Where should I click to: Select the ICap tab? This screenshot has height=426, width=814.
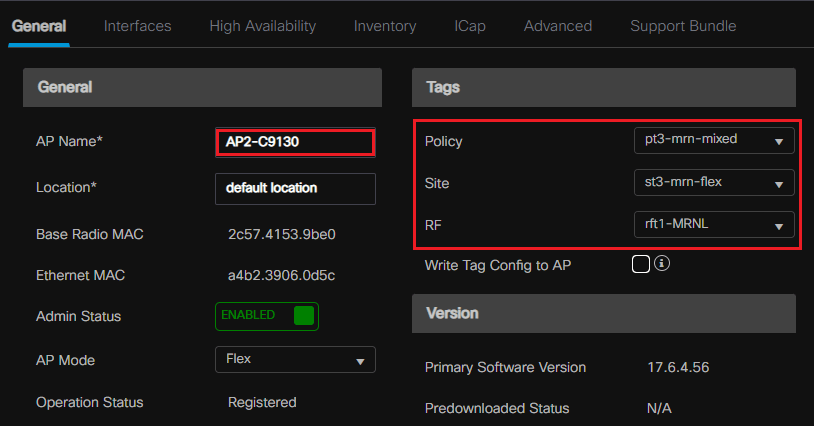click(469, 26)
